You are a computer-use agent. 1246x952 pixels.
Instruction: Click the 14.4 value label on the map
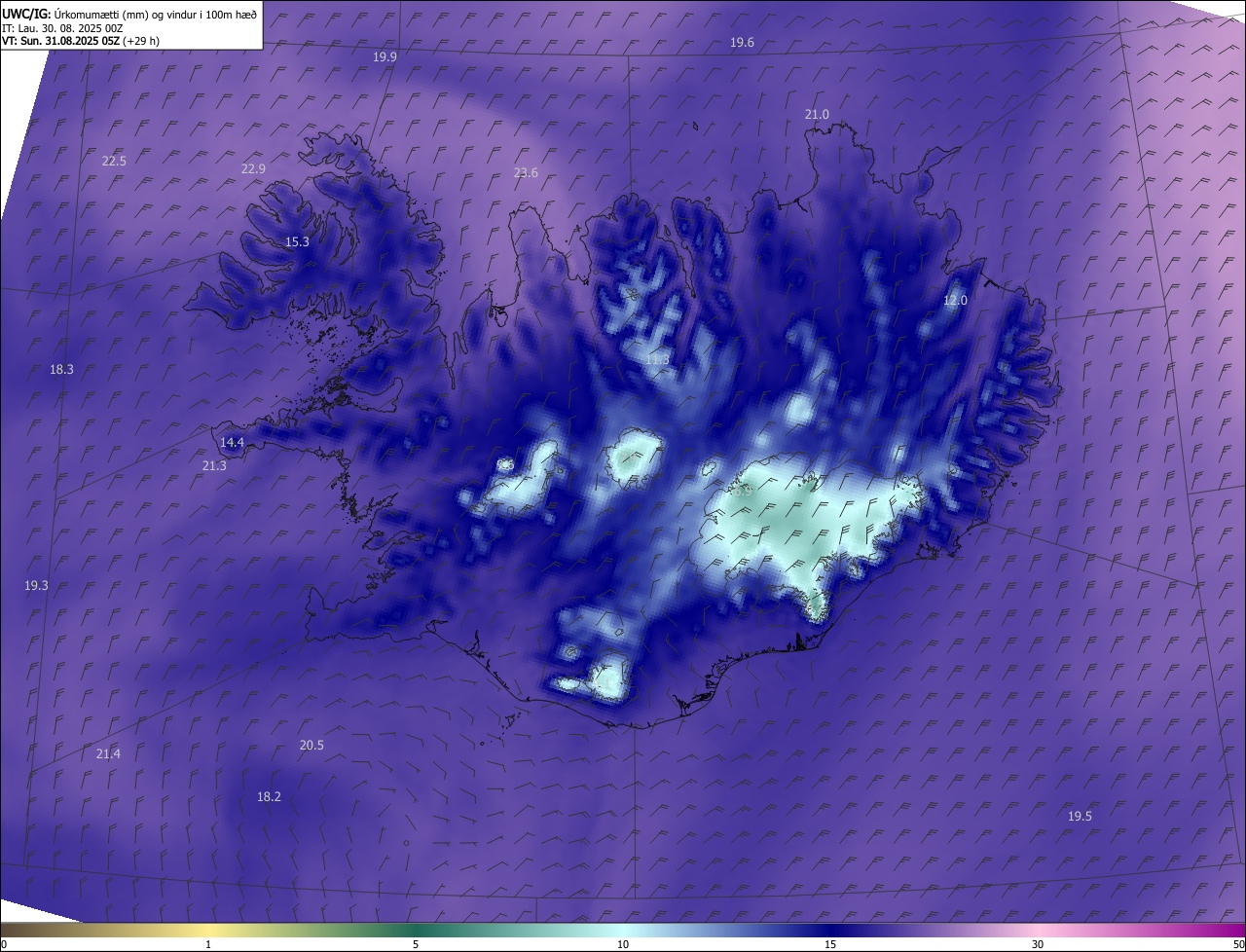click(x=232, y=442)
